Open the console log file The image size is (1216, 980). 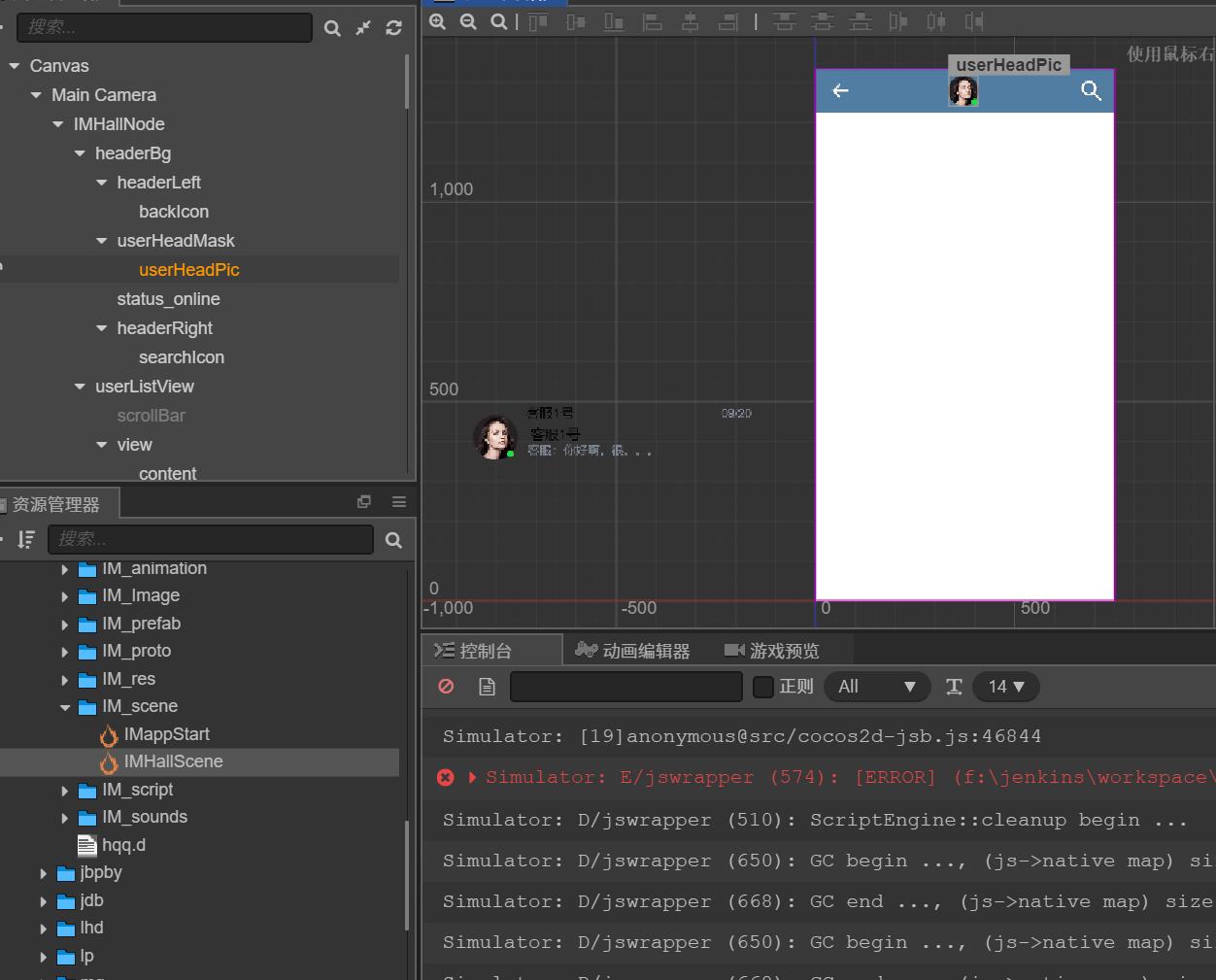click(x=487, y=687)
